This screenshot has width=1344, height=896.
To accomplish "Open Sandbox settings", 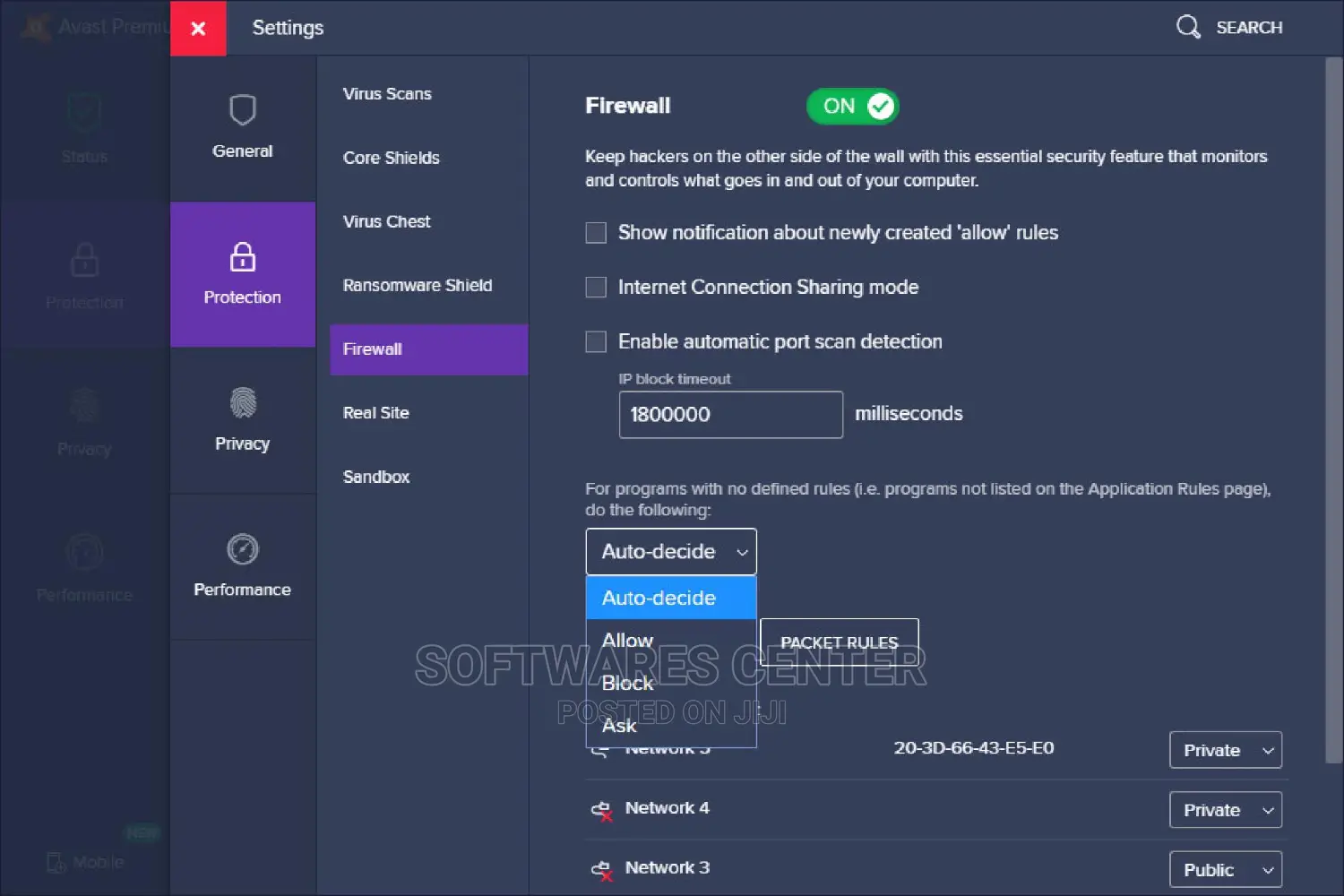I will coord(376,477).
